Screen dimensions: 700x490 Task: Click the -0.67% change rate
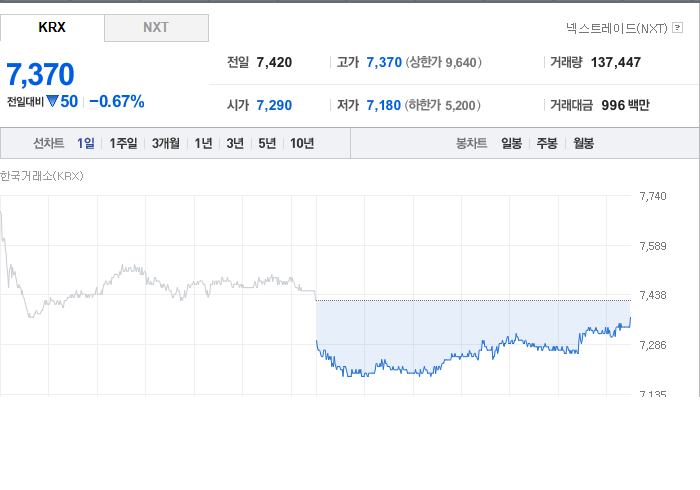[x=117, y=102]
